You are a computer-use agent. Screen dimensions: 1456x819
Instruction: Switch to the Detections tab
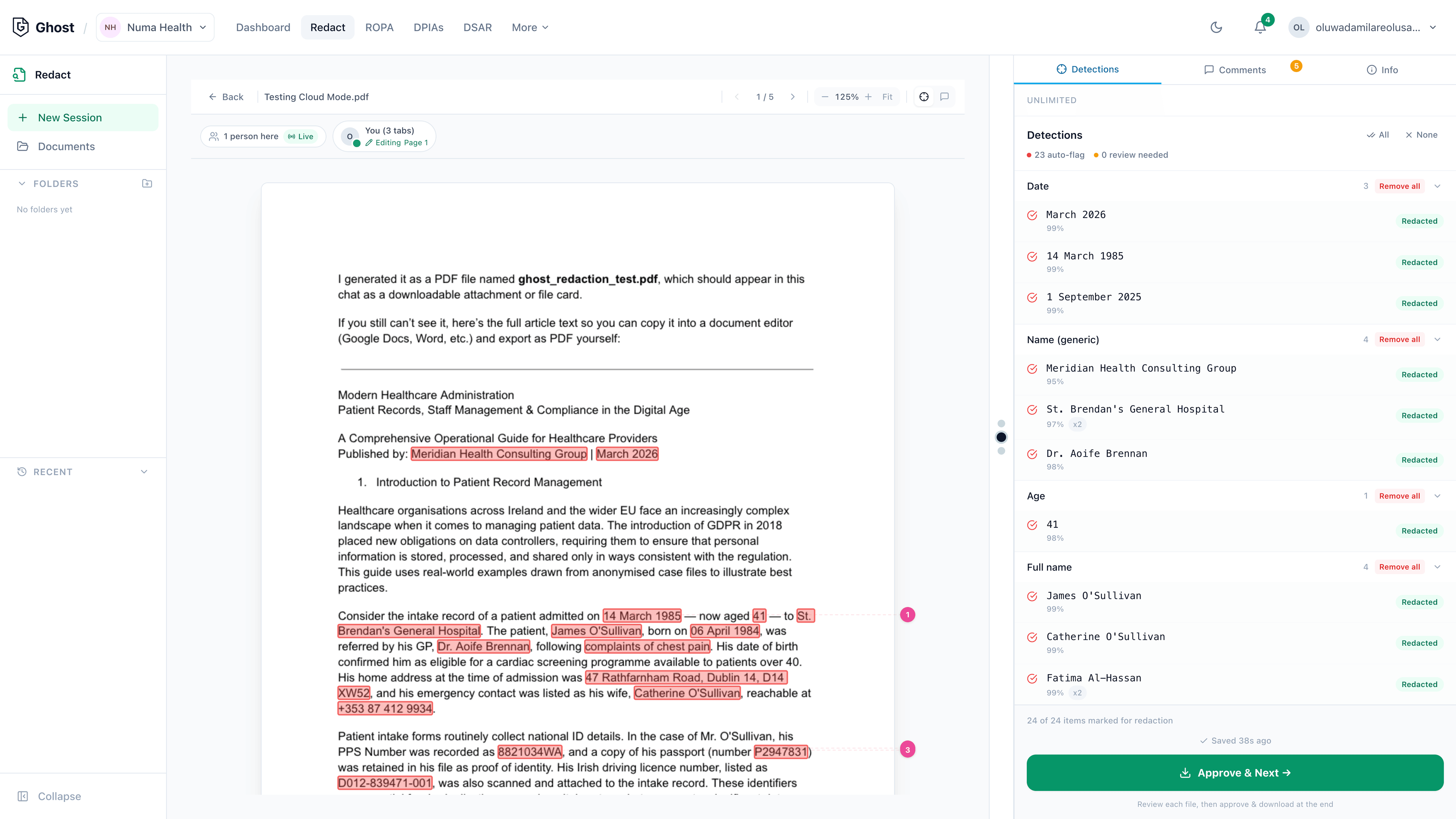click(x=1087, y=69)
